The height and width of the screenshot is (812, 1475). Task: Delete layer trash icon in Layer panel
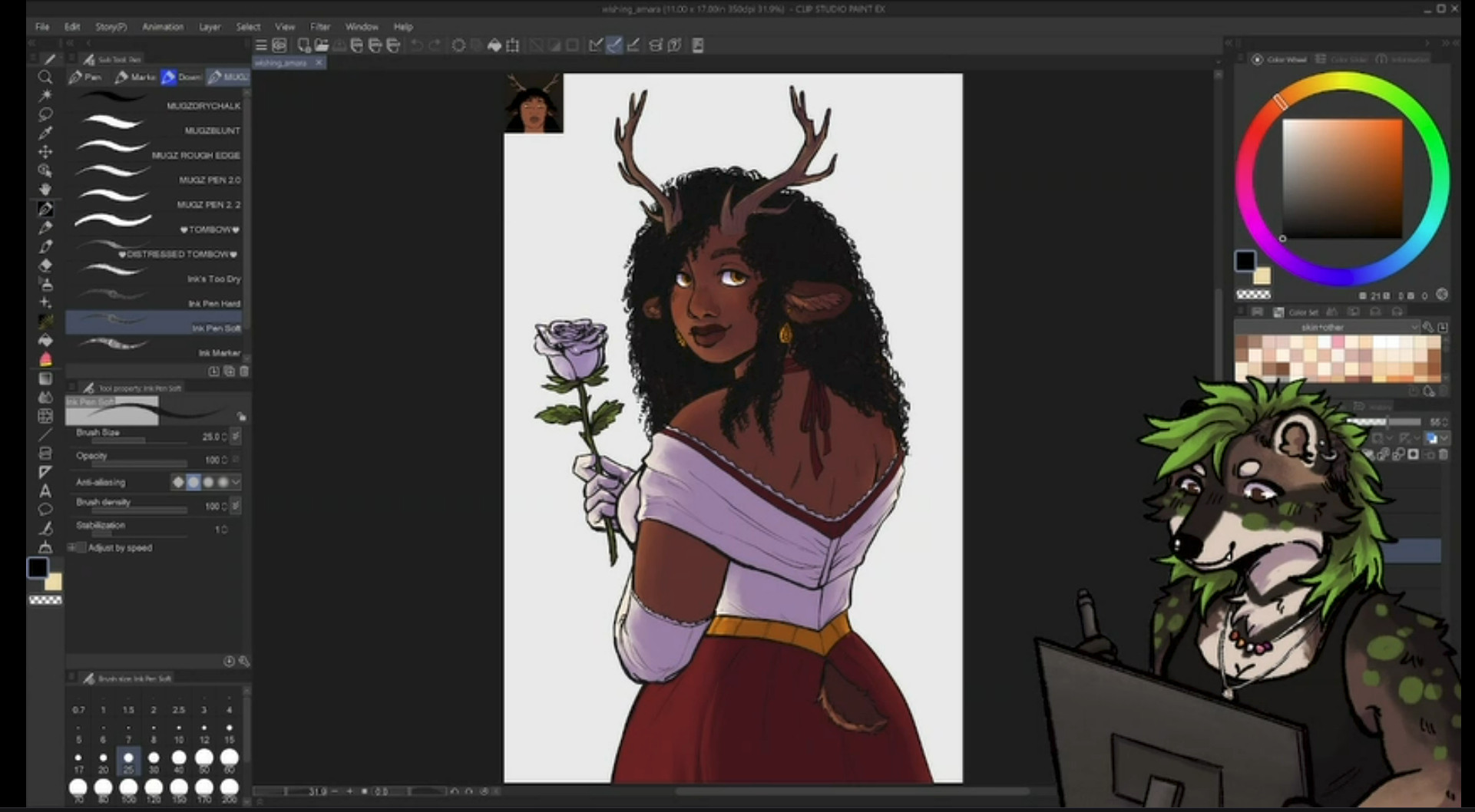(x=1443, y=454)
